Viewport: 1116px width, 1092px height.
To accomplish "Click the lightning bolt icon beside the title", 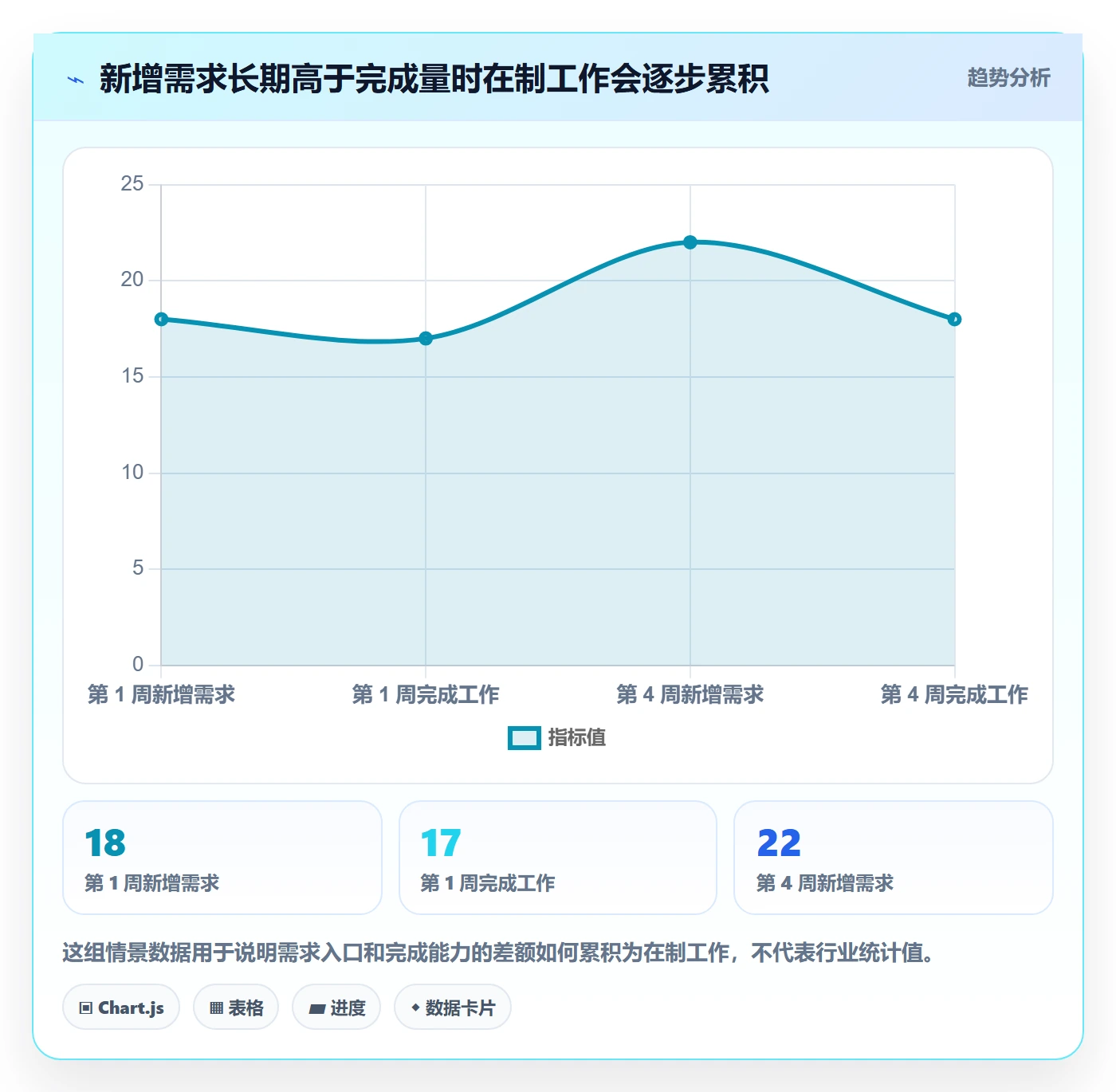I will tap(76, 80).
